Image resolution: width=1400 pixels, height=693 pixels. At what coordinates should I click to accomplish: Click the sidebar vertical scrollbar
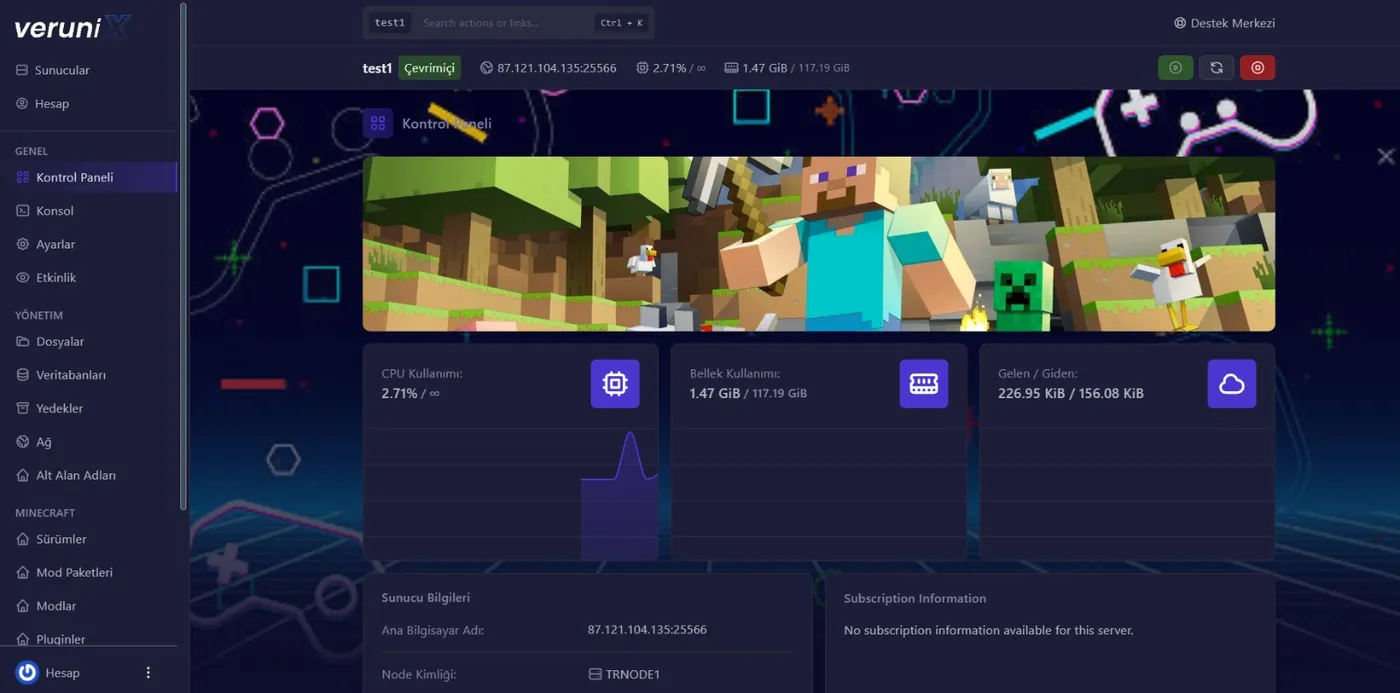183,257
